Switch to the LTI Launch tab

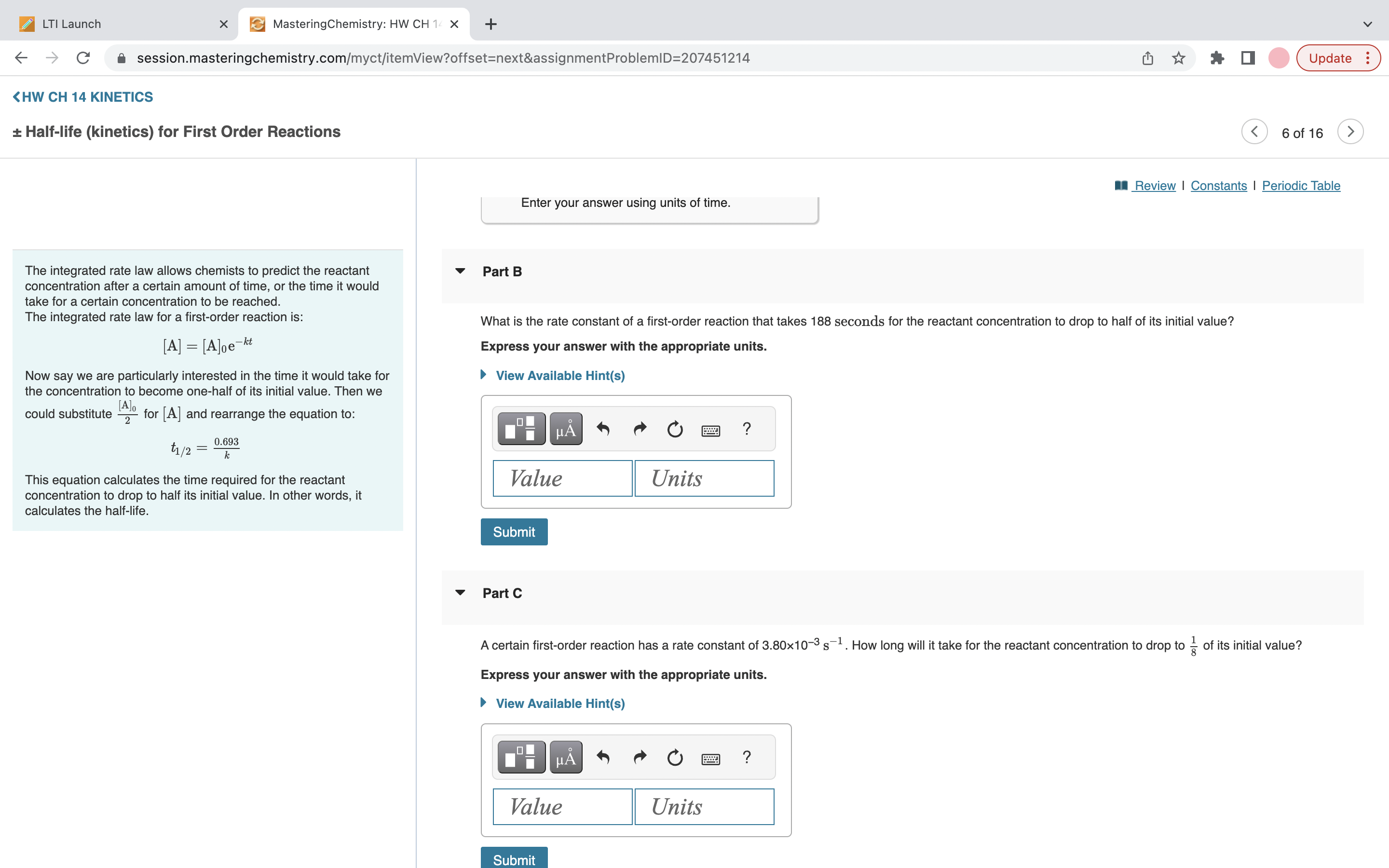pyautogui.click(x=72, y=24)
